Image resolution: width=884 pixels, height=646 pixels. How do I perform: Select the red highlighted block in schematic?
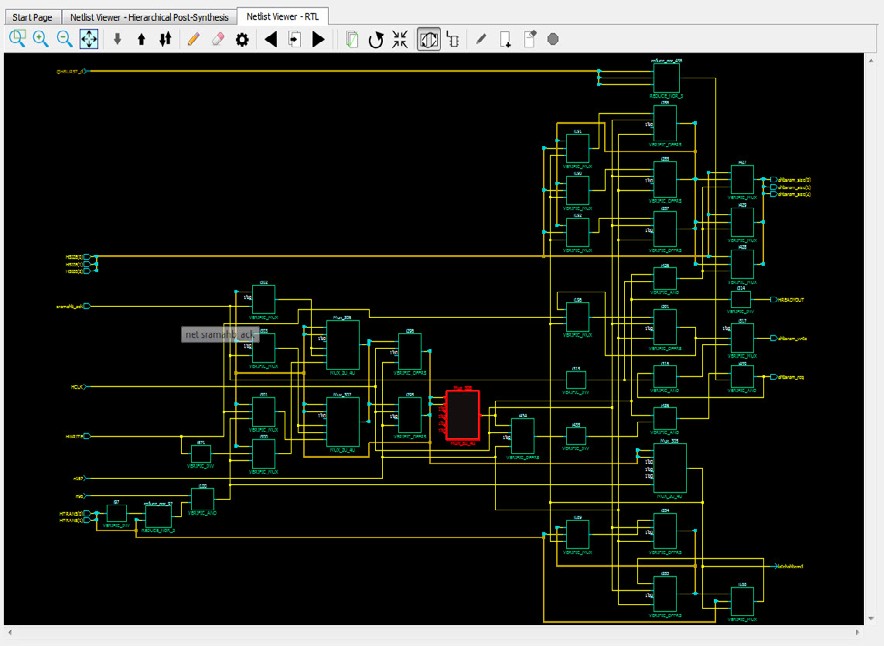[462, 414]
